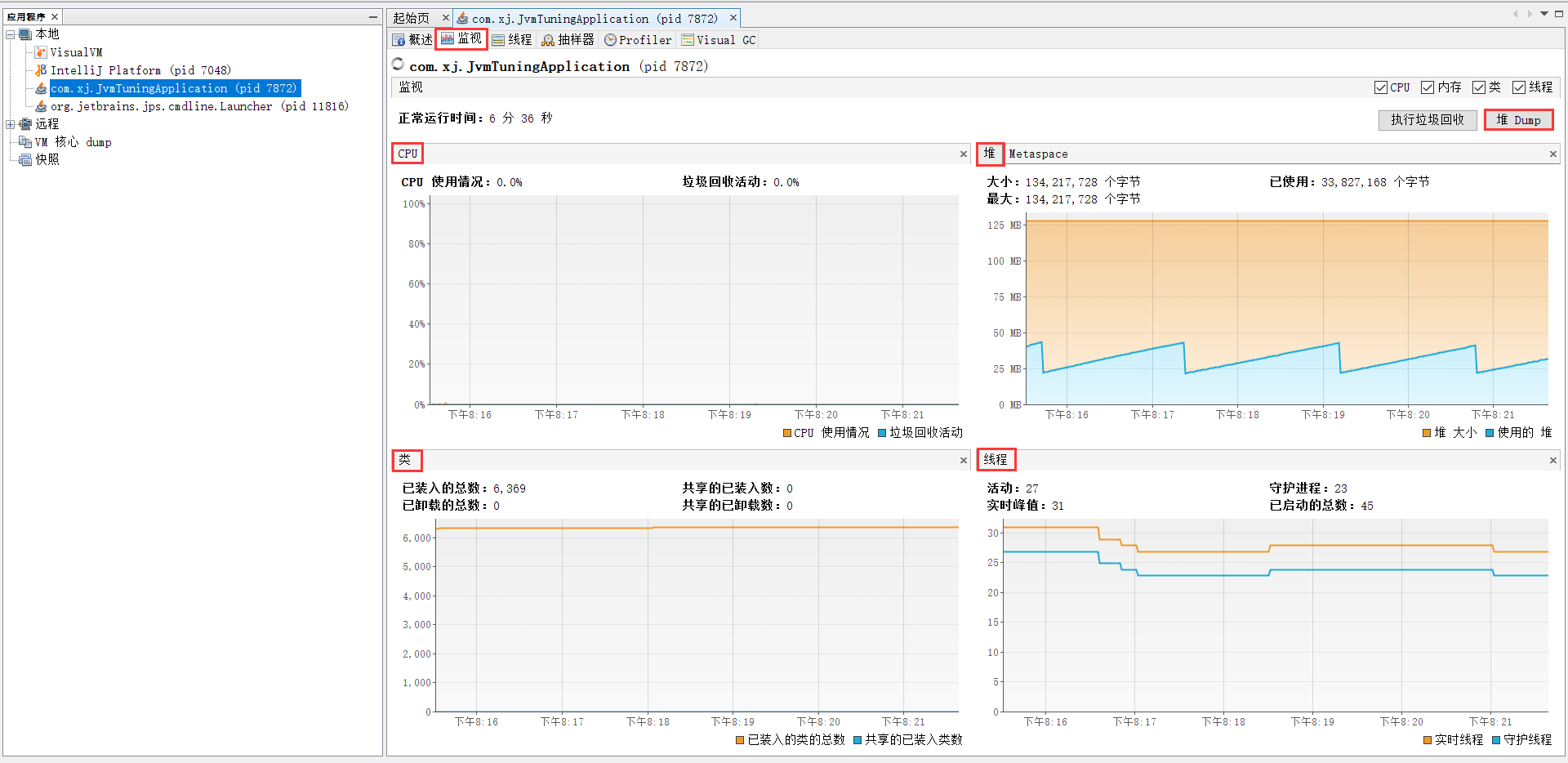Switch to Sampler (抽样器) tab

pos(568,40)
